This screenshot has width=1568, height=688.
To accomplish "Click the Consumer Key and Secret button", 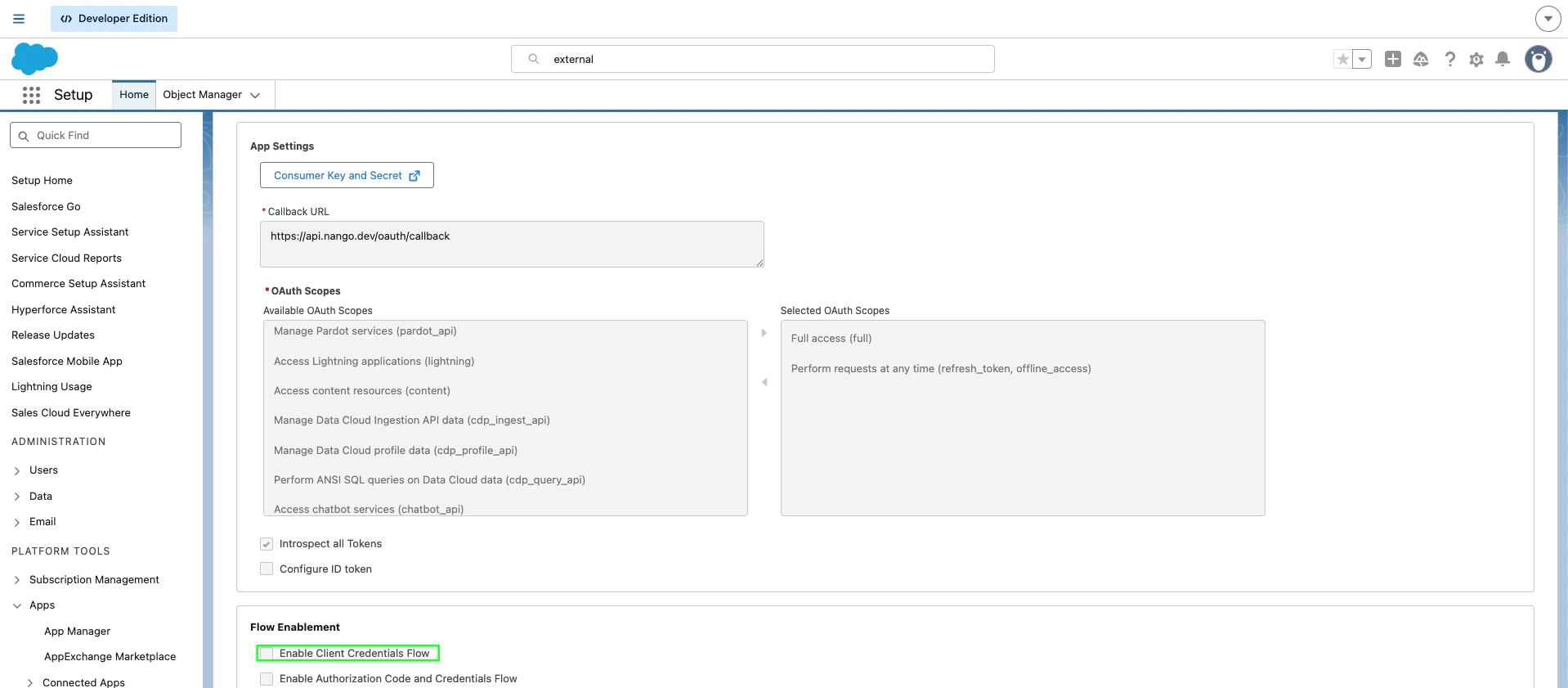I will pos(347,175).
